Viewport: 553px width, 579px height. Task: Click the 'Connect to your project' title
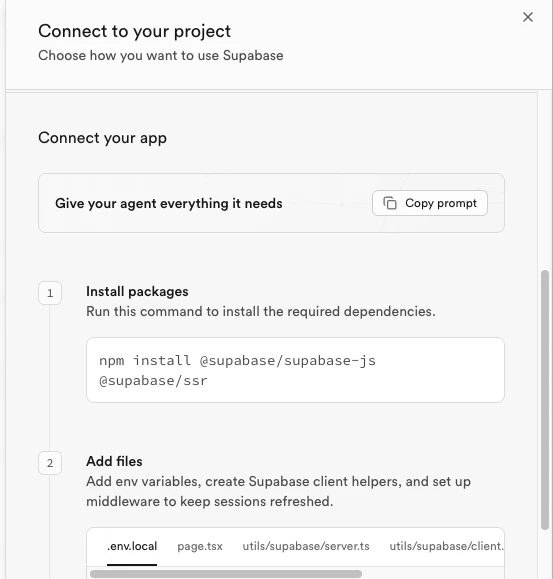134,31
